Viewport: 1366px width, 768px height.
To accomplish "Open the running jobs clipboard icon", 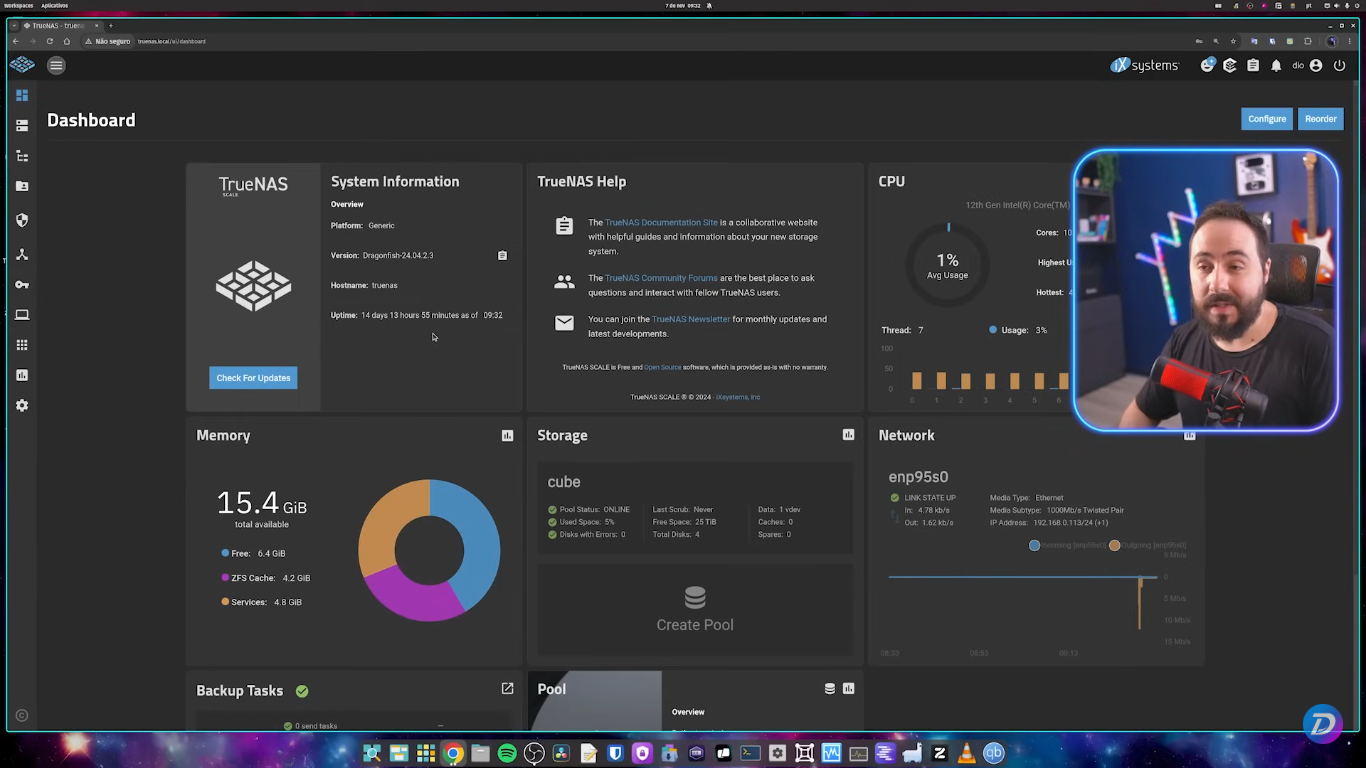I will point(1253,65).
